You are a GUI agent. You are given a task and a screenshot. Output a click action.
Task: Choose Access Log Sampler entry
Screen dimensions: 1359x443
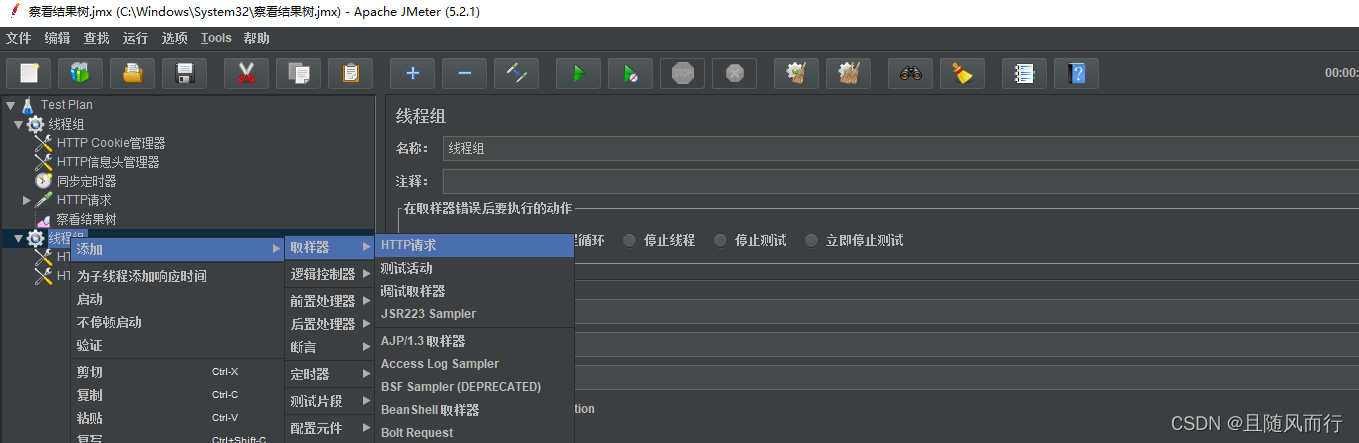point(474,364)
